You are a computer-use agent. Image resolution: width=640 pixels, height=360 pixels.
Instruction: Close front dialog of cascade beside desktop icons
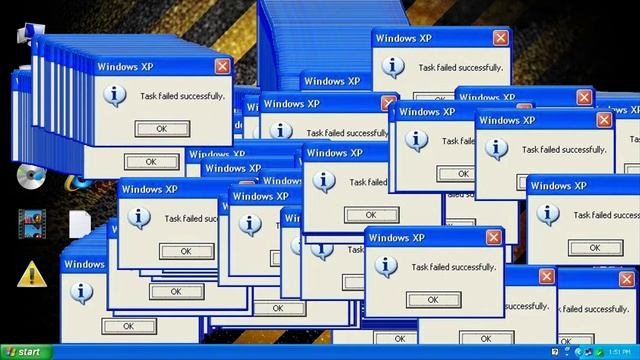pos(222,66)
